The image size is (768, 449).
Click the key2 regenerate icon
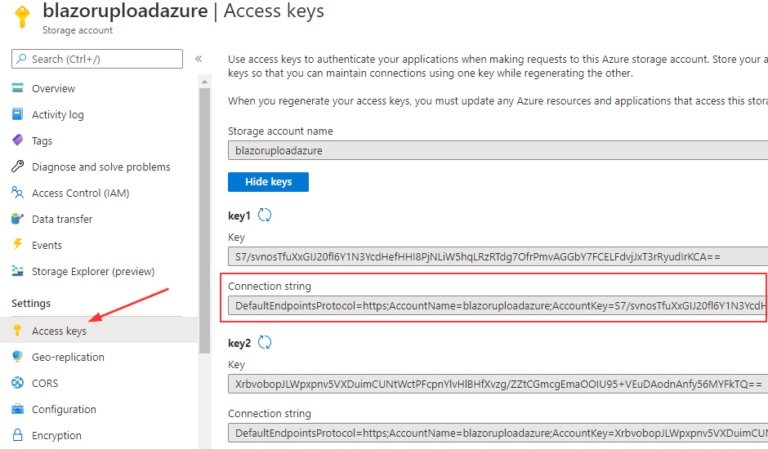pos(264,342)
